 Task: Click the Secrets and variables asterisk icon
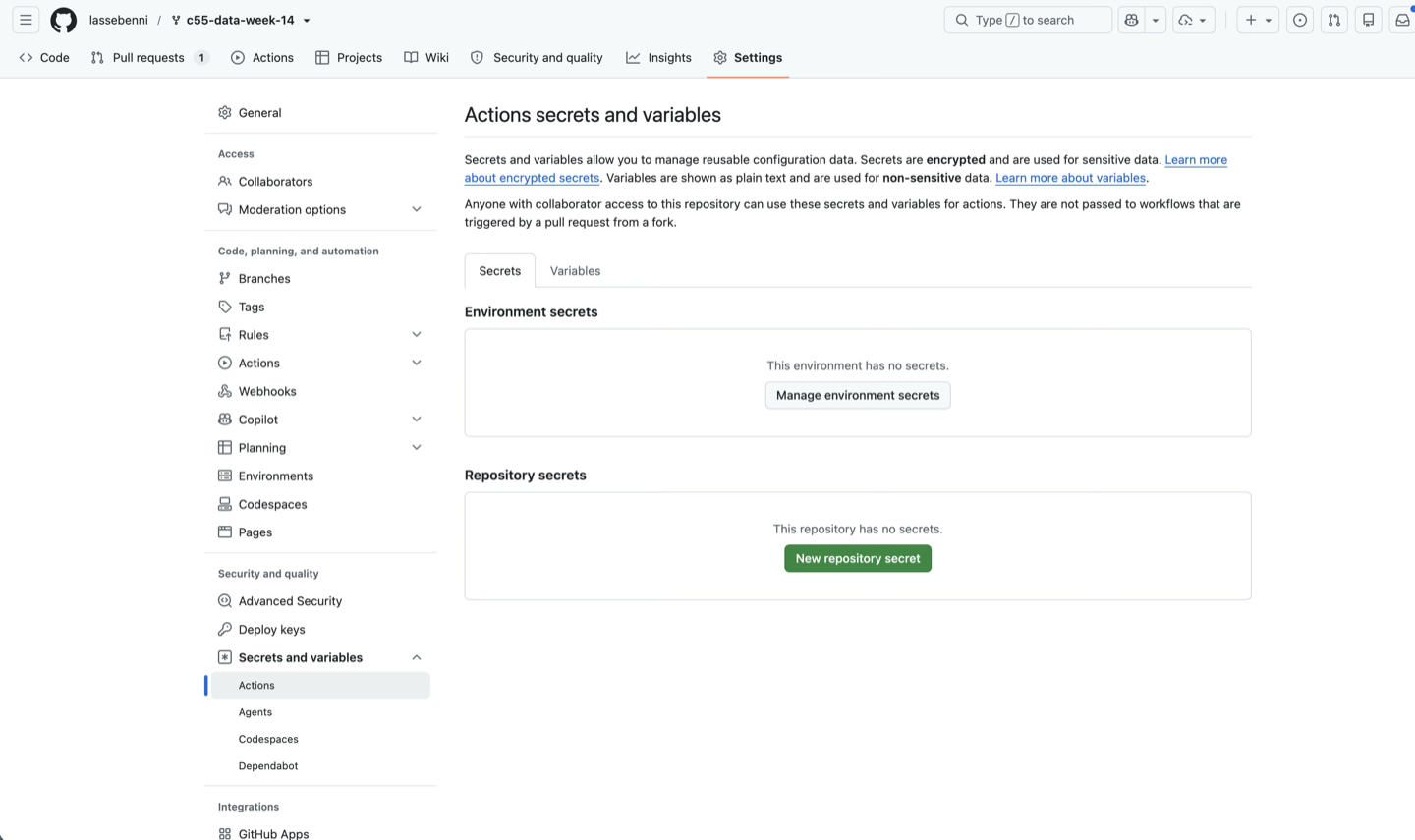coord(225,657)
